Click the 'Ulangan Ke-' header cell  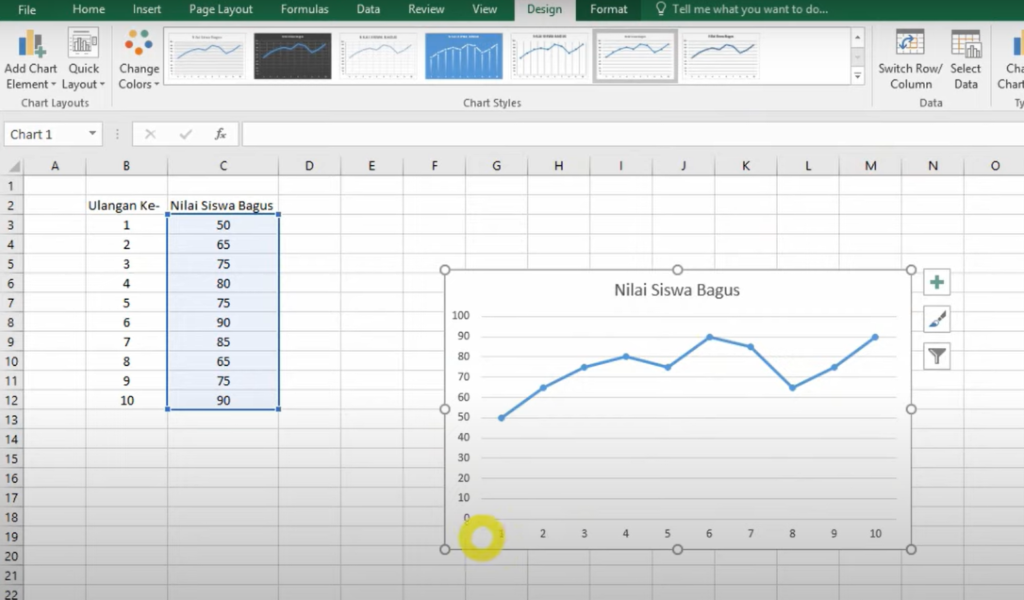[x=126, y=205]
